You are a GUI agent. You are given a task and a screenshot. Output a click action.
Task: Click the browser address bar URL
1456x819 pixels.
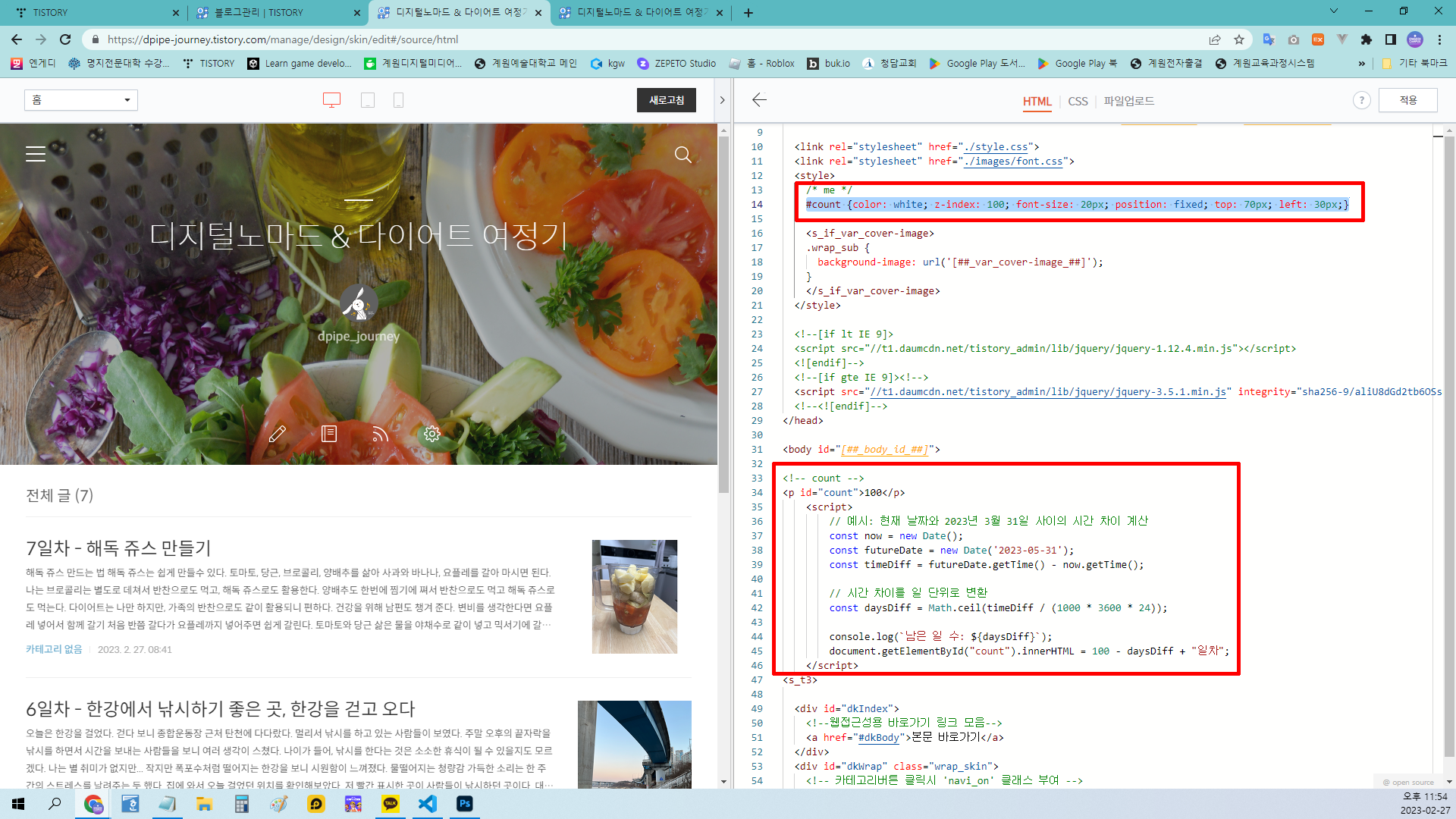click(x=283, y=39)
